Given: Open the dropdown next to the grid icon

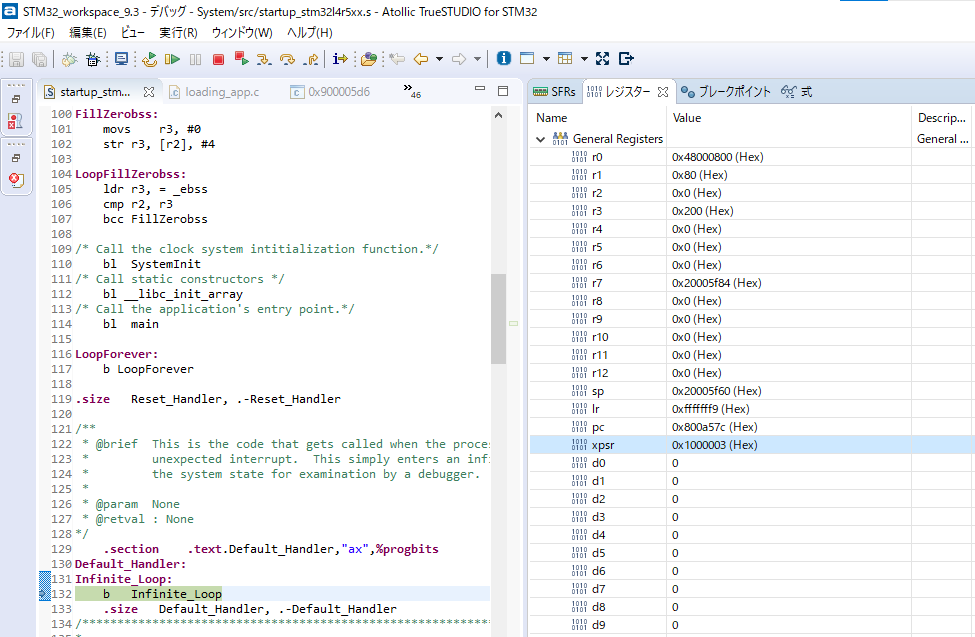Looking at the screenshot, I should [584, 59].
